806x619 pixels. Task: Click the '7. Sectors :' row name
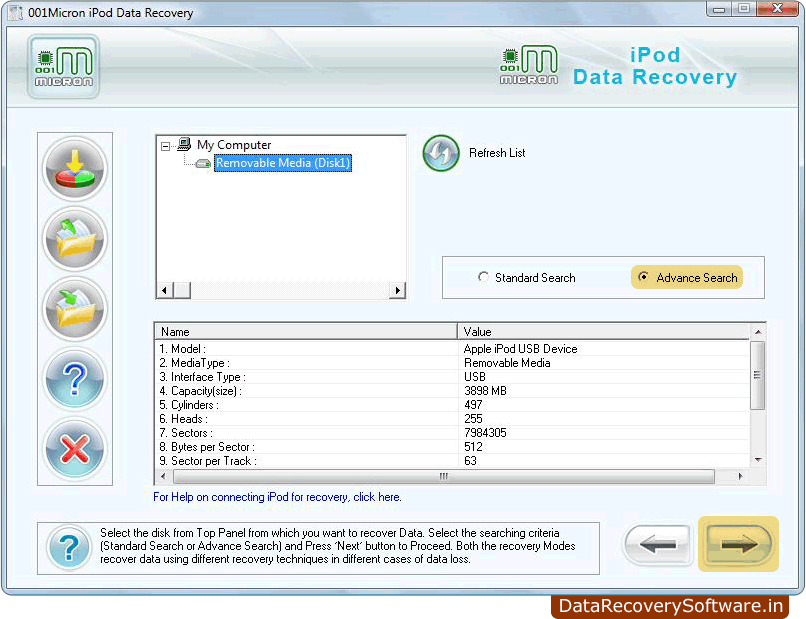pyautogui.click(x=186, y=433)
